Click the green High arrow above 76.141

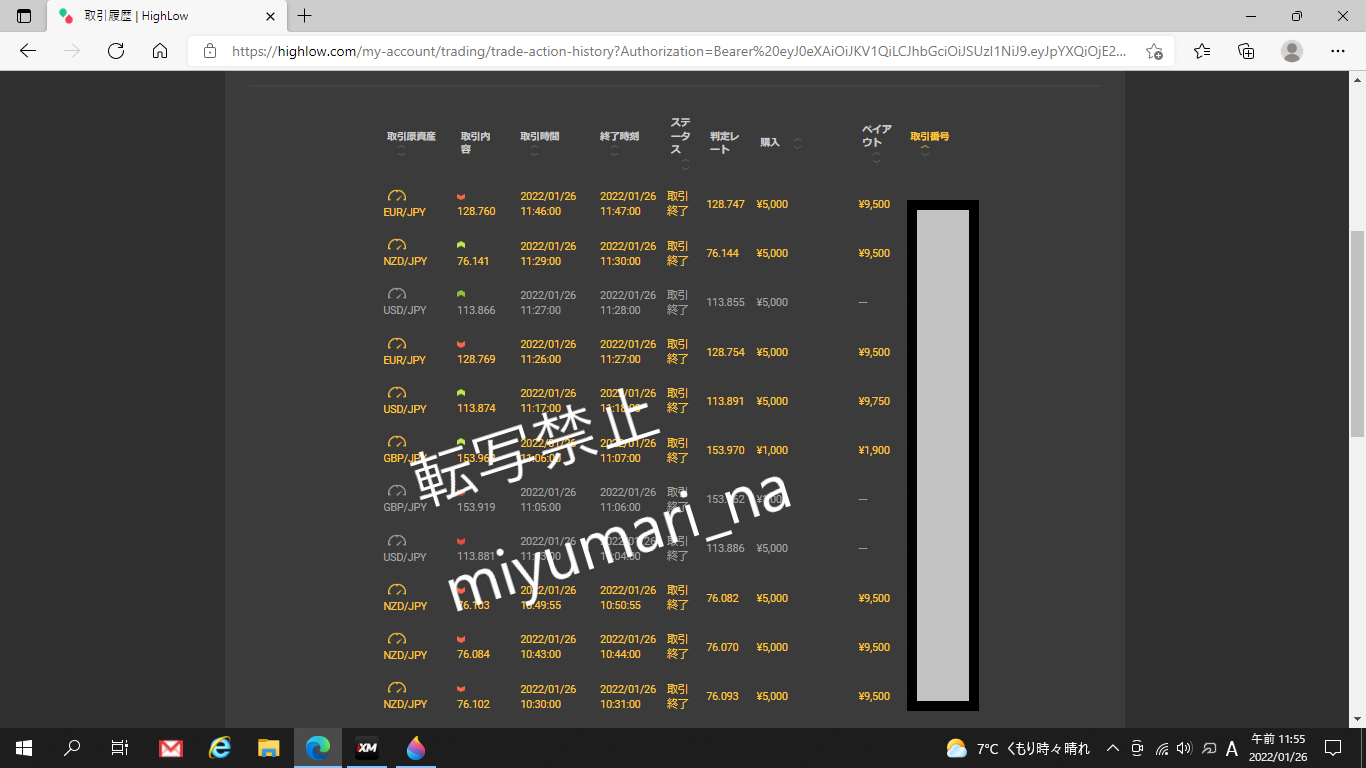pos(461,245)
